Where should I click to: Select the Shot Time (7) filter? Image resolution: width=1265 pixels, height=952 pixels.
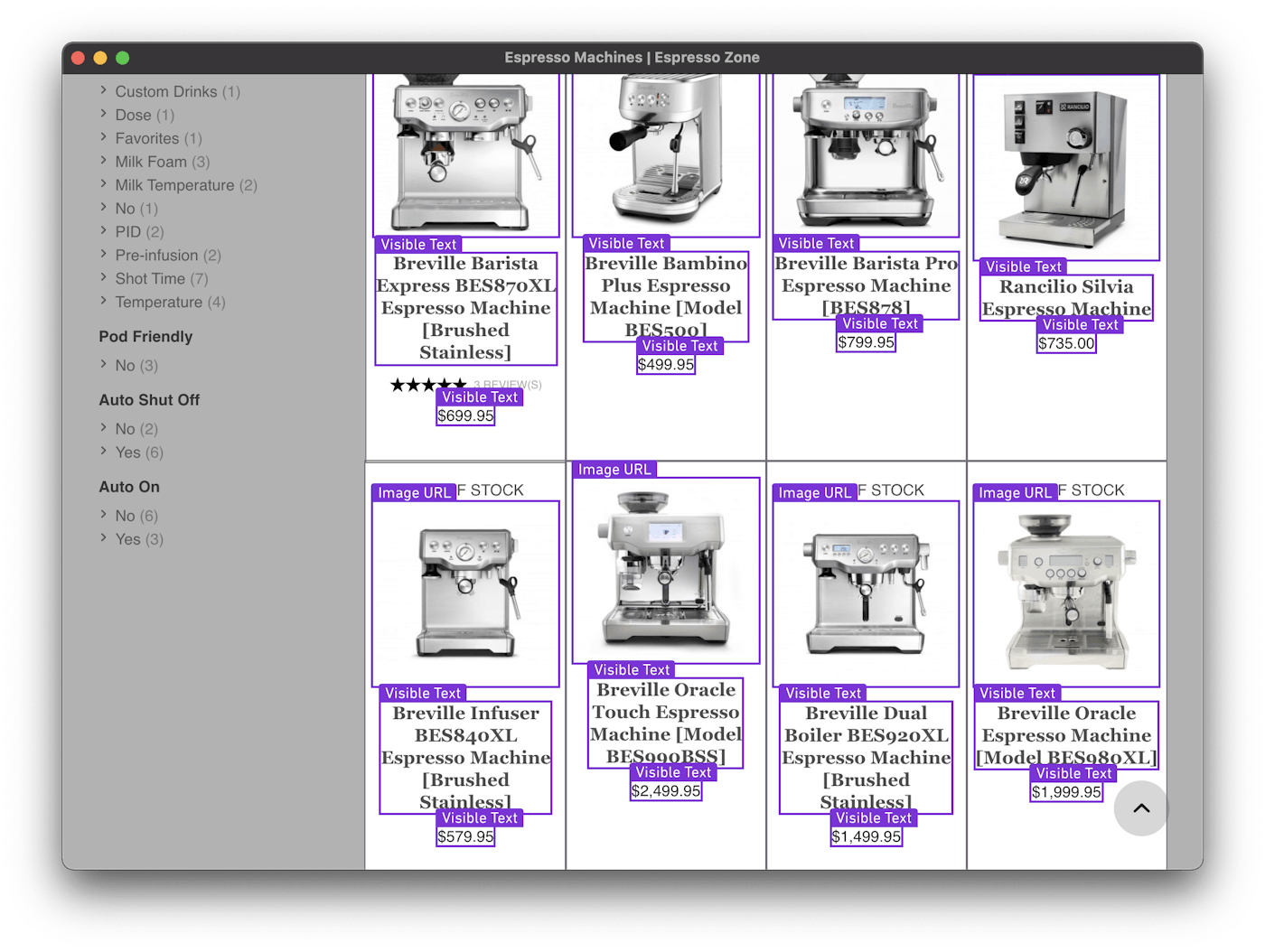[x=161, y=279]
